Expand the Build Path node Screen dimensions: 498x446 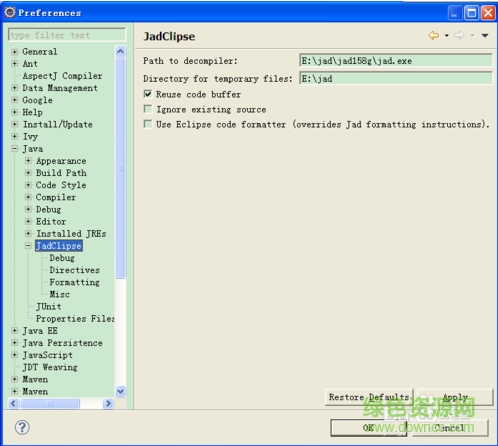(28, 173)
